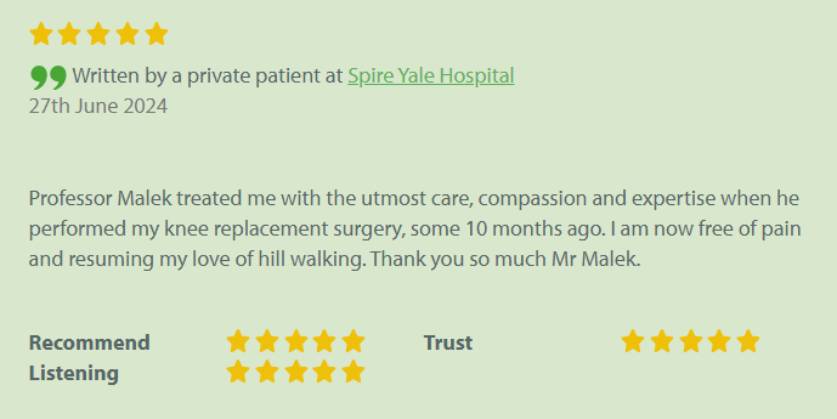Viewport: 837px width, 419px height.
Task: Select the third Recommend rating star
Action: click(295, 342)
